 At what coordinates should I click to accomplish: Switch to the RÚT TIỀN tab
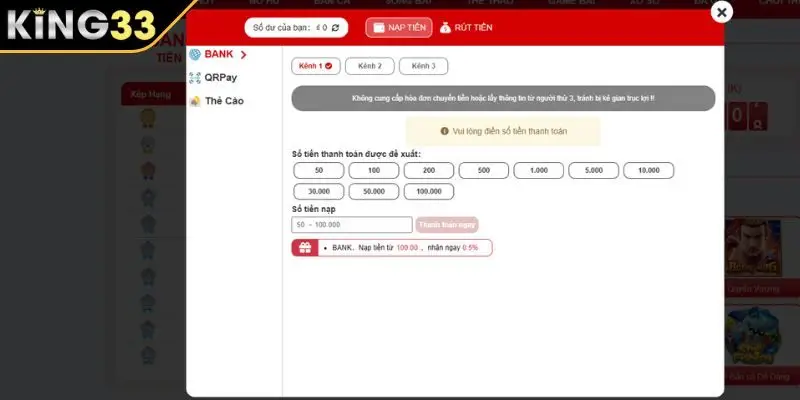pyautogui.click(x=467, y=28)
